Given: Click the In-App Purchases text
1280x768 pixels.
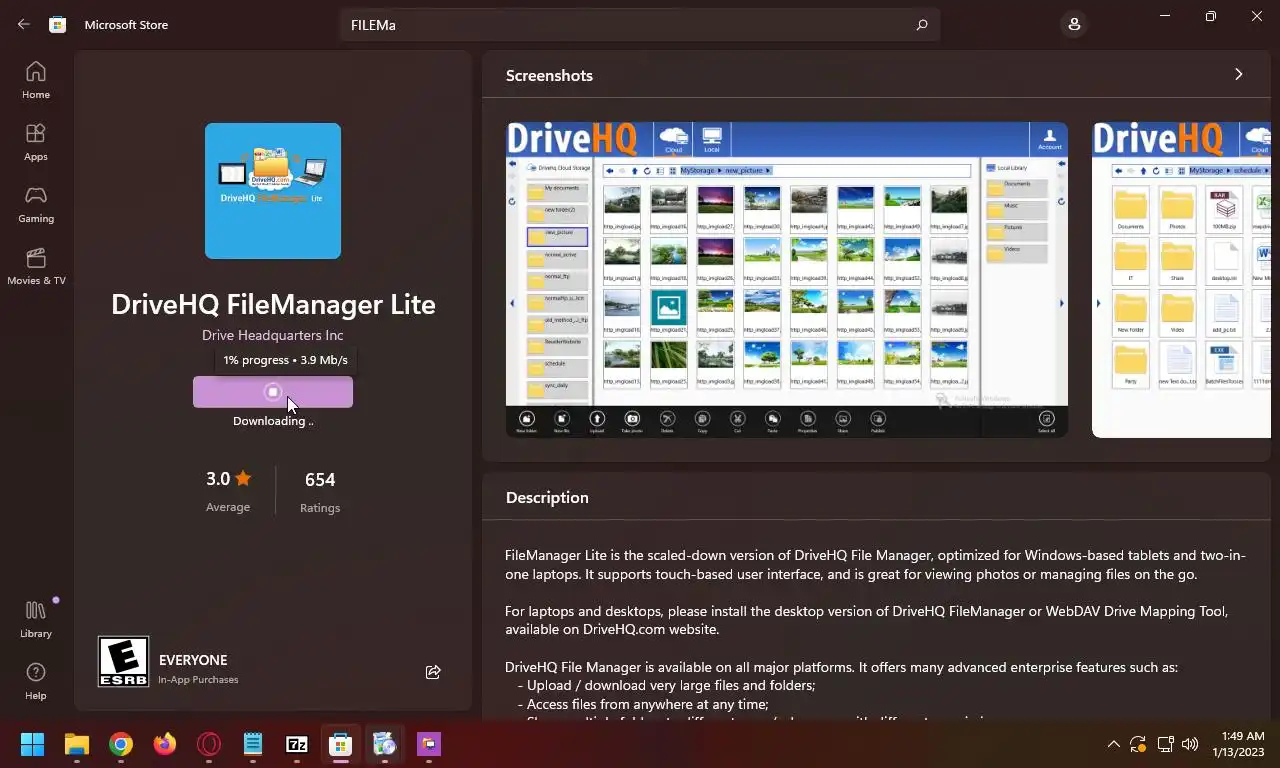Looking at the screenshot, I should pos(198,680).
